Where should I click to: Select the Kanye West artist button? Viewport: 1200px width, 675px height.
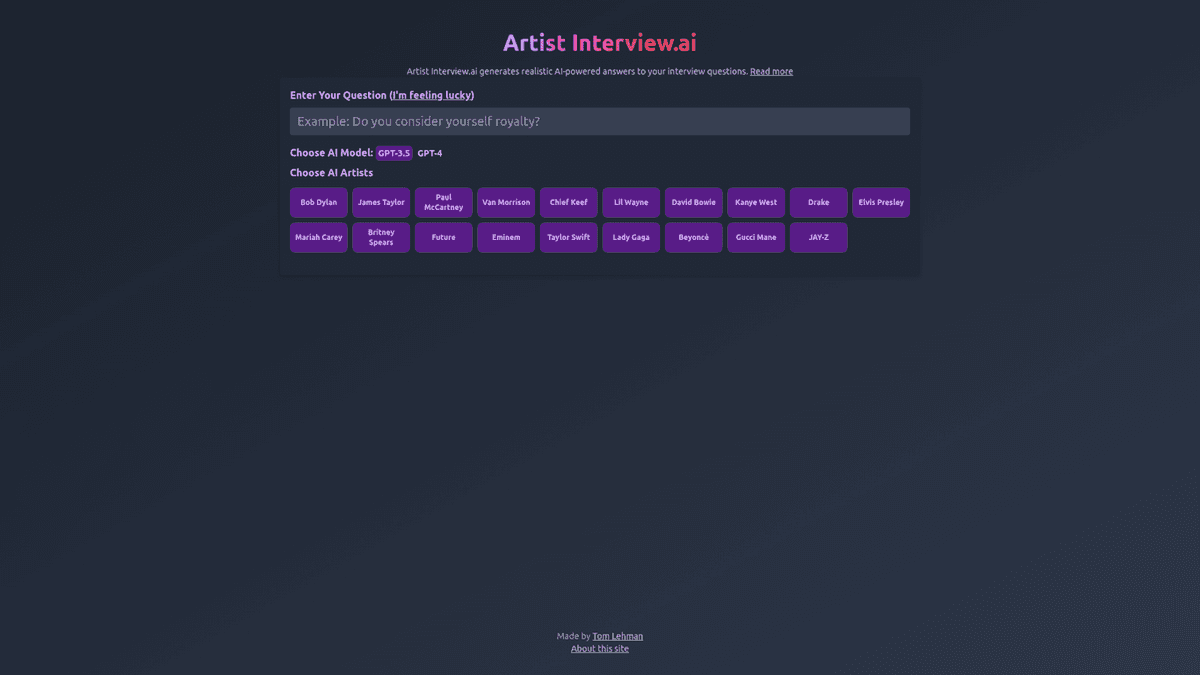tap(756, 202)
